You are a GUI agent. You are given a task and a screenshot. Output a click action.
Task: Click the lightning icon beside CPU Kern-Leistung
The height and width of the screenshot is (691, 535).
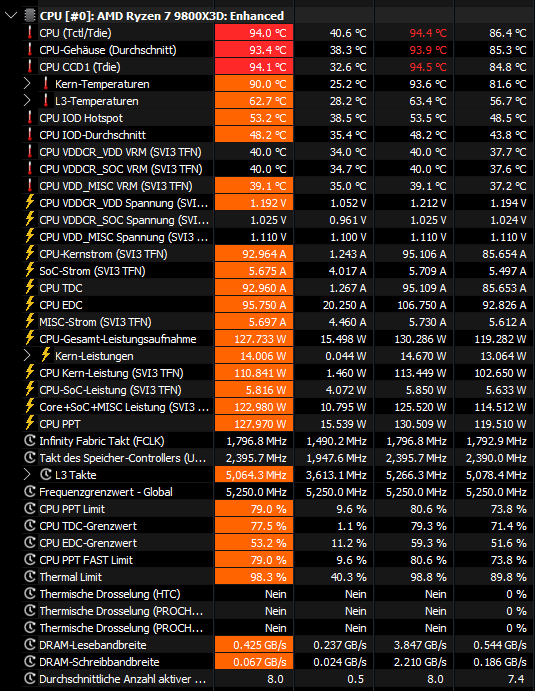[30, 372]
